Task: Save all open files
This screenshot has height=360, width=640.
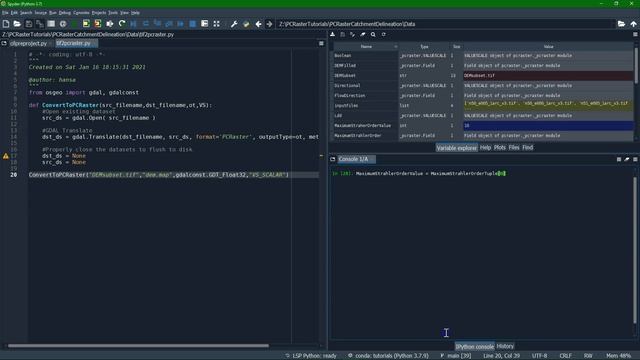Action: pos(40,24)
